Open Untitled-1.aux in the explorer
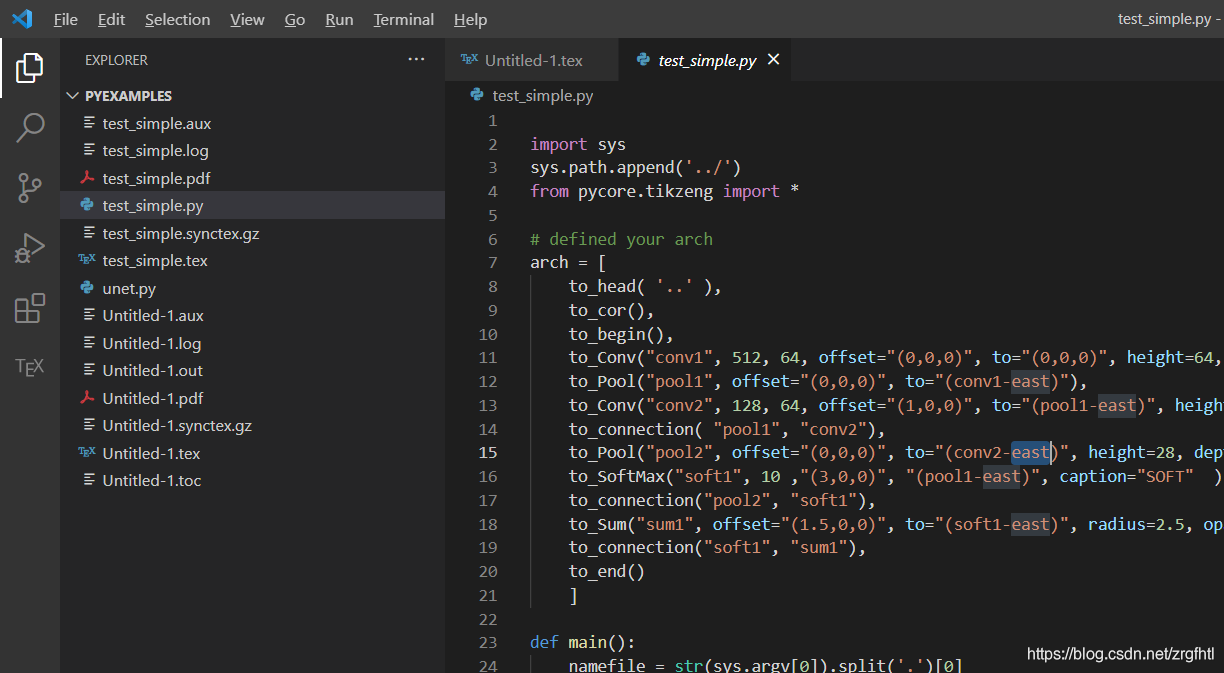The image size is (1224, 673). (252, 316)
